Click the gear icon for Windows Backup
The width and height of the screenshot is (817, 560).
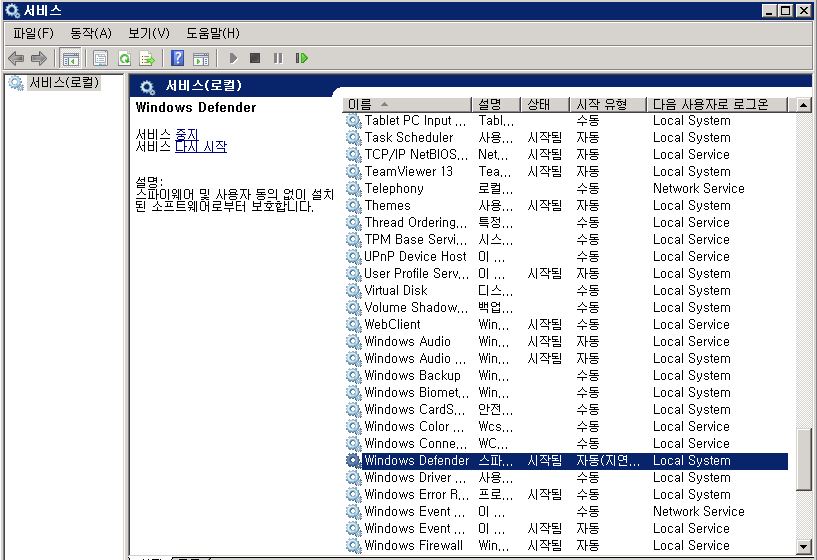(x=353, y=375)
